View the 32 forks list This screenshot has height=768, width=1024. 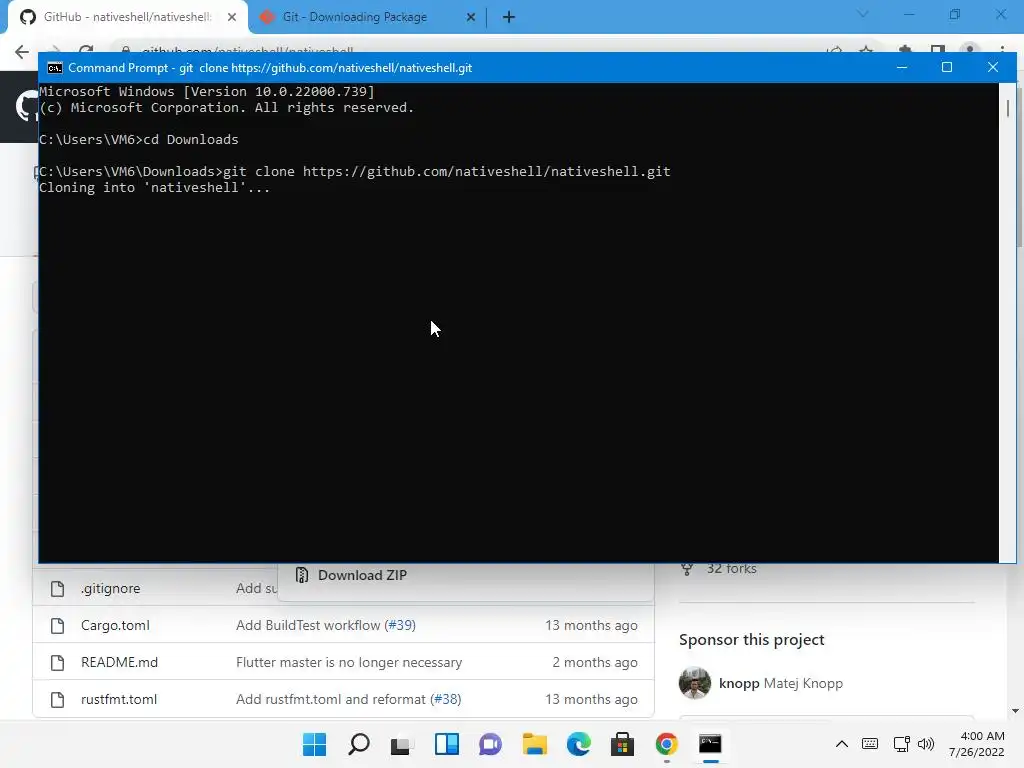click(731, 569)
